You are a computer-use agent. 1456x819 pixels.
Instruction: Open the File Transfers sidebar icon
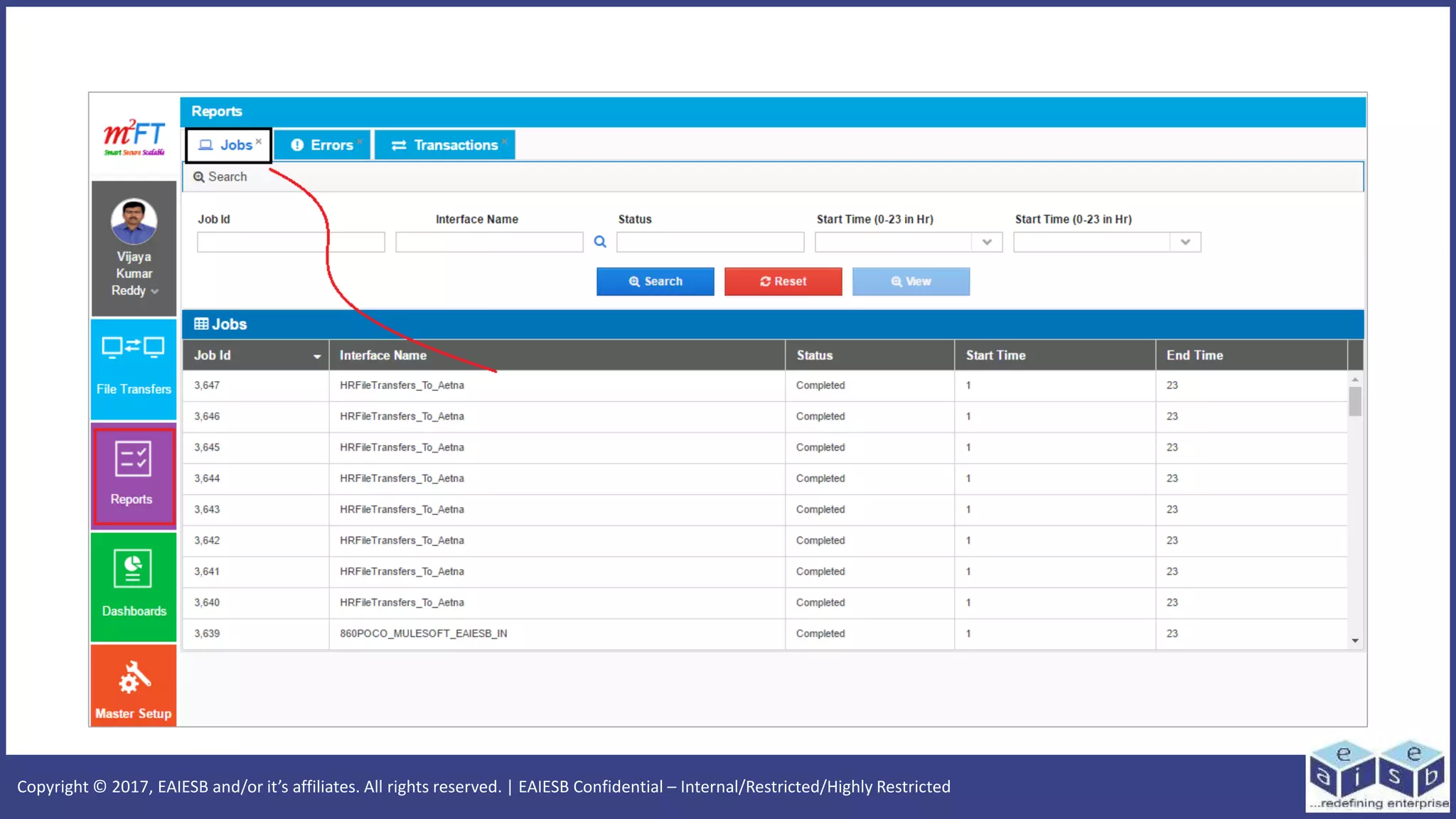(133, 348)
